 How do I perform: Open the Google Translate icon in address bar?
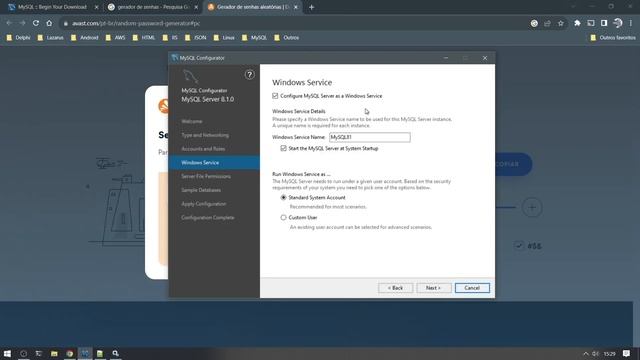click(x=534, y=23)
